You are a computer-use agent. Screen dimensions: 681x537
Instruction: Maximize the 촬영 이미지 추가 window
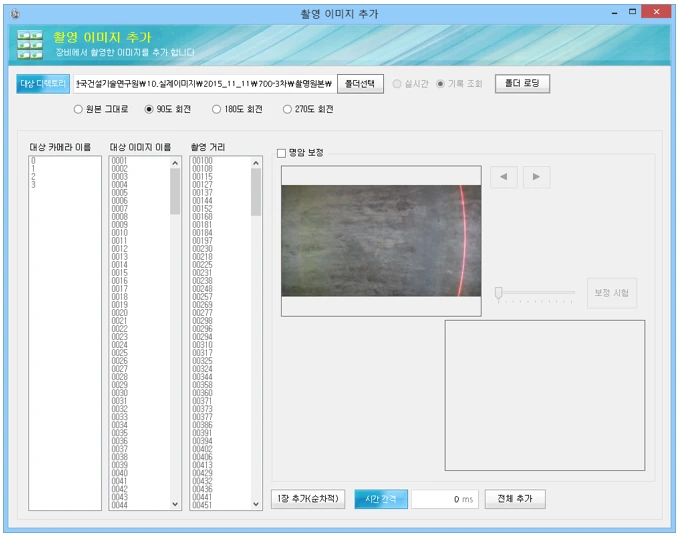pos(632,12)
